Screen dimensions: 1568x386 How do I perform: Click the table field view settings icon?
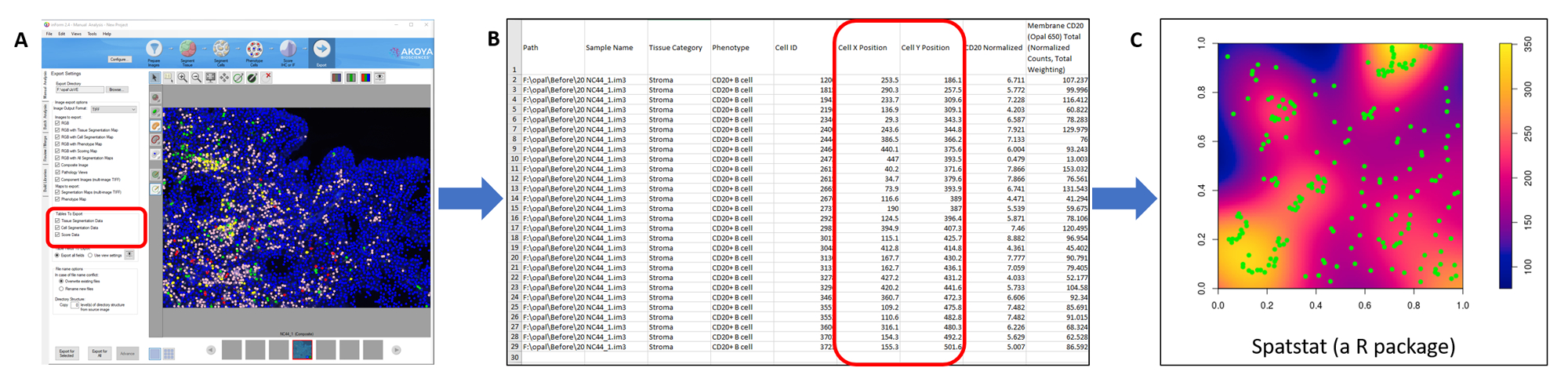129,254
